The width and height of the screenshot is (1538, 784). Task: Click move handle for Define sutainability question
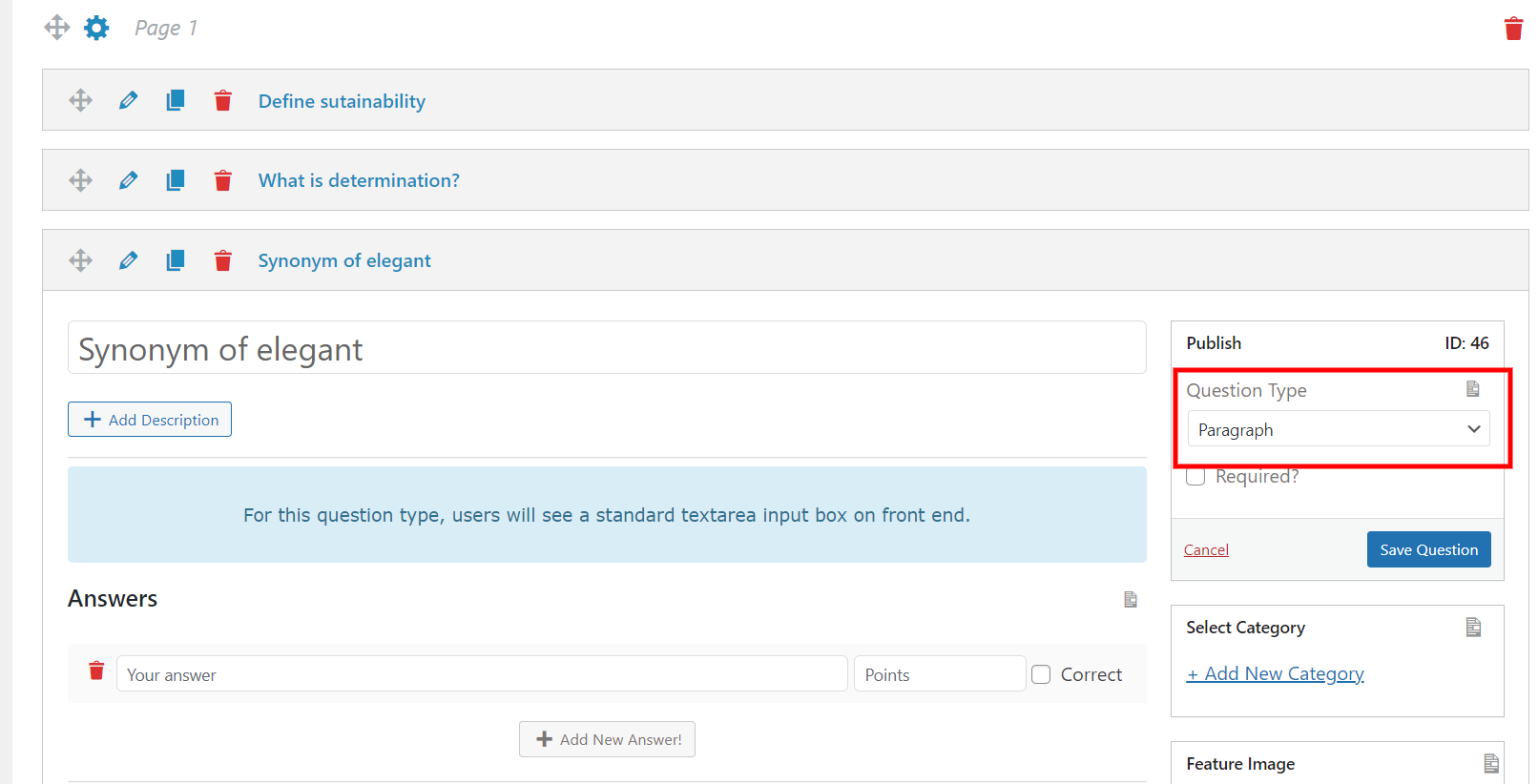pos(81,100)
